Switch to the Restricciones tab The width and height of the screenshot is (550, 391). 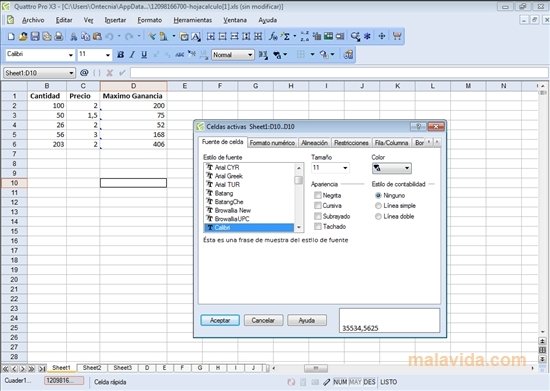point(351,143)
